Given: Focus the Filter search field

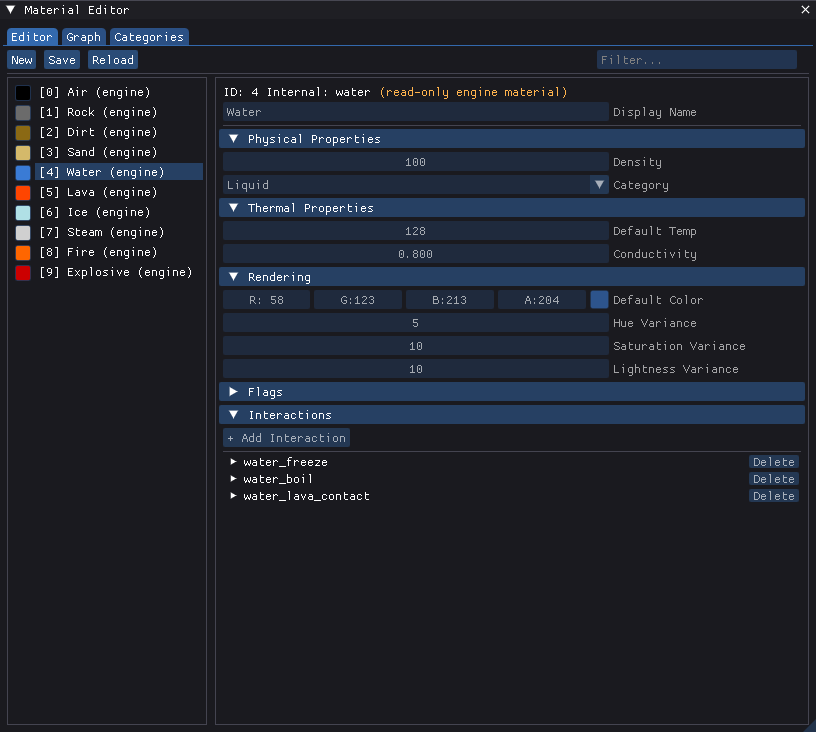Looking at the screenshot, I should tap(696, 60).
